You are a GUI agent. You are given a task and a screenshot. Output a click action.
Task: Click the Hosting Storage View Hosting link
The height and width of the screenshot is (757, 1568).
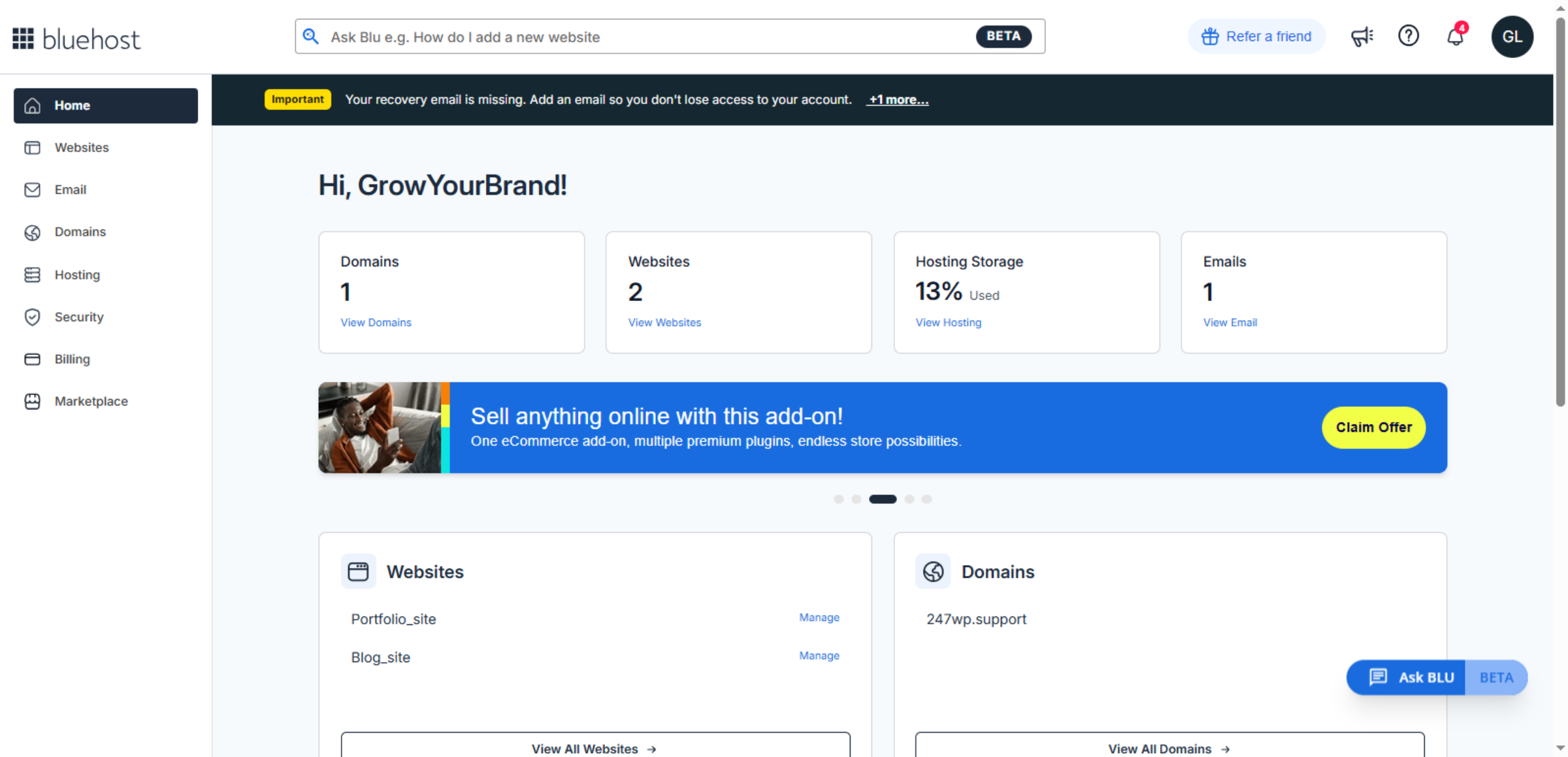click(x=948, y=322)
